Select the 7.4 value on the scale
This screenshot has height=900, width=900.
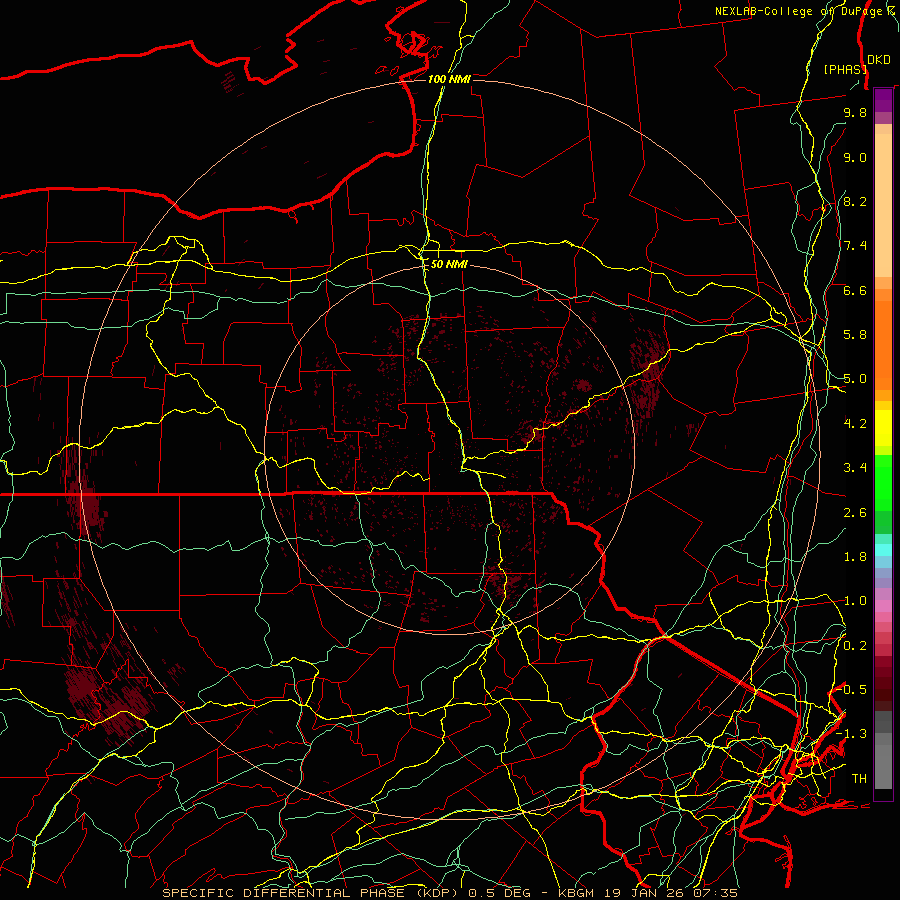855,246
